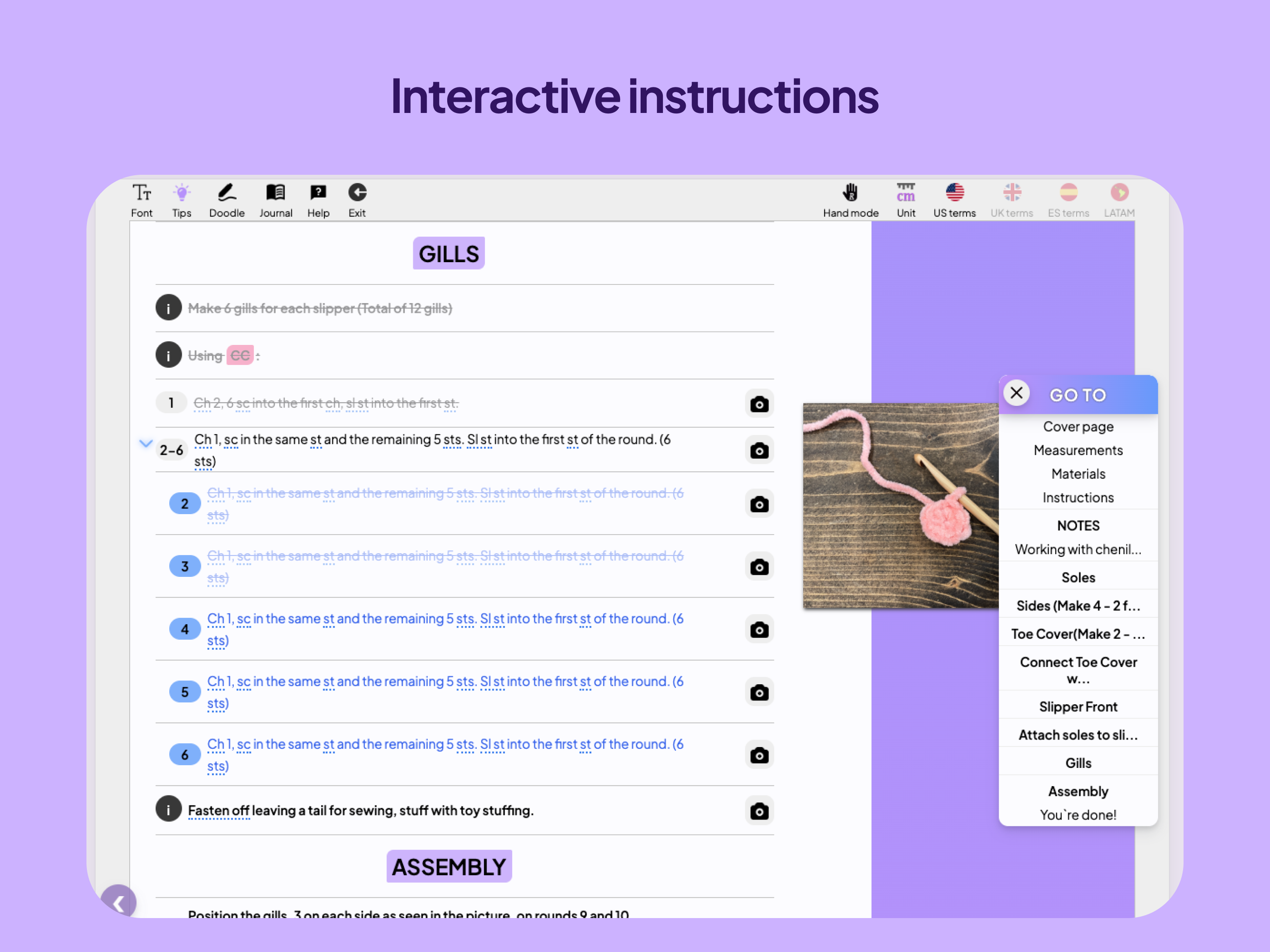The height and width of the screenshot is (952, 1270).
Task: Open camera icon for round 4
Action: coord(759,629)
